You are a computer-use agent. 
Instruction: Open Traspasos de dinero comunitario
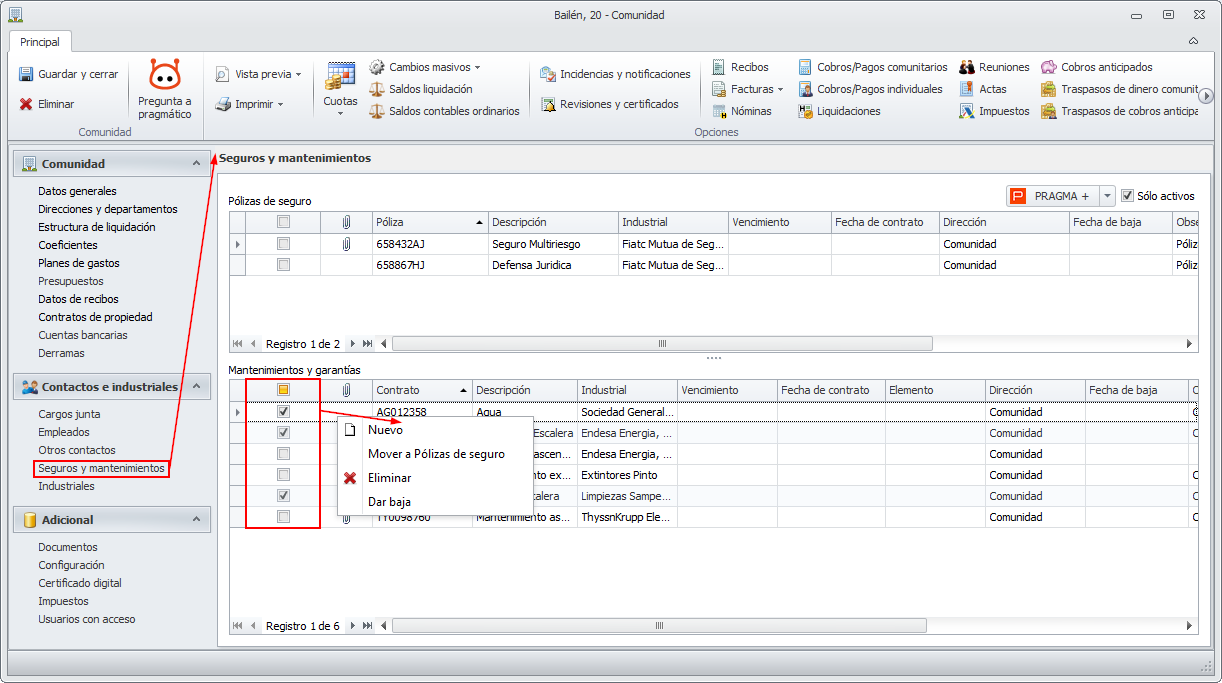point(1119,89)
